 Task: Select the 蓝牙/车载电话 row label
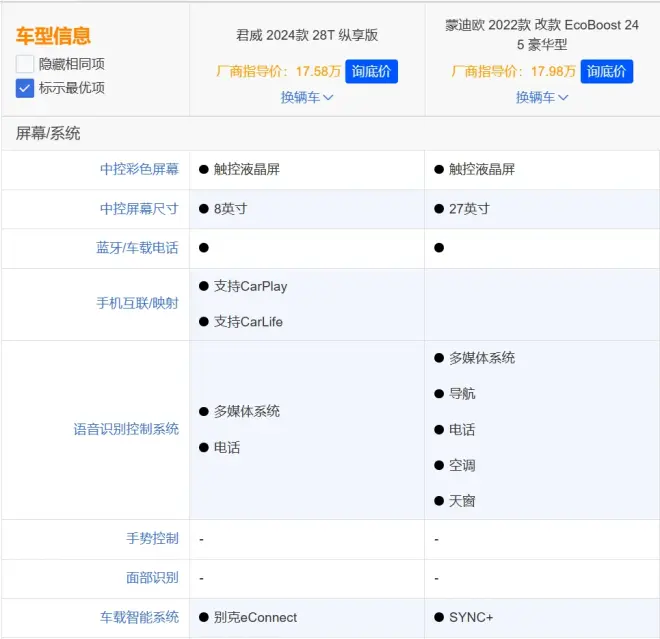coord(137,248)
